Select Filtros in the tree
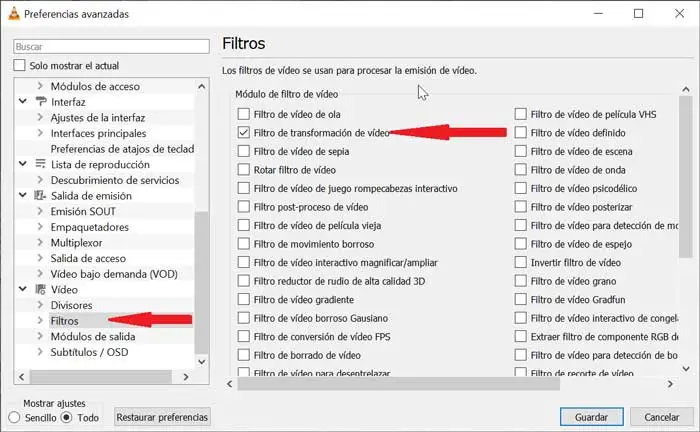Screen dimensions: 700x432 pos(70,321)
